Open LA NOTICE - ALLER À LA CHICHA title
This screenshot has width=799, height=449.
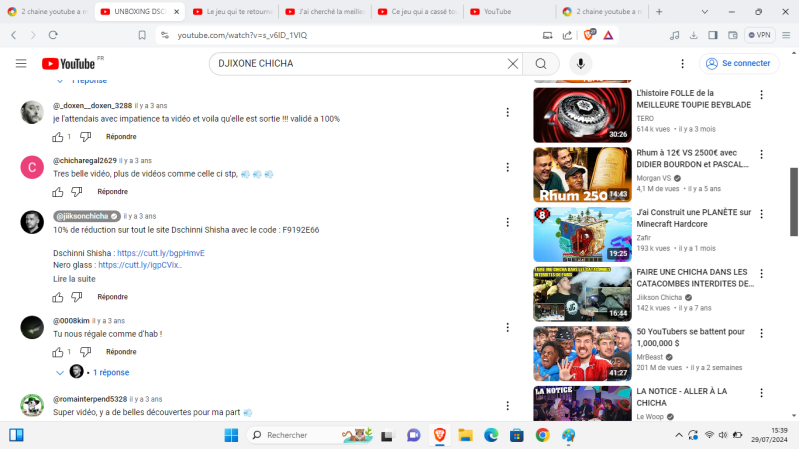point(682,397)
